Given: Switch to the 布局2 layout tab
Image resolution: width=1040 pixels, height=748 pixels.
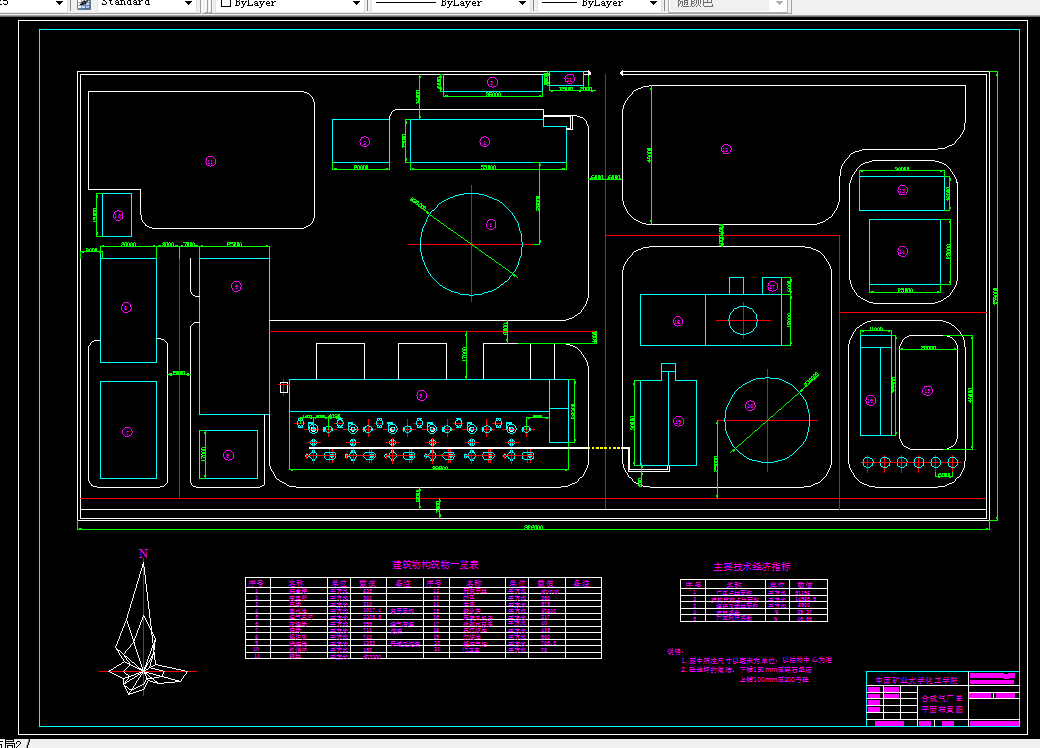Looking at the screenshot, I should coord(11,743).
